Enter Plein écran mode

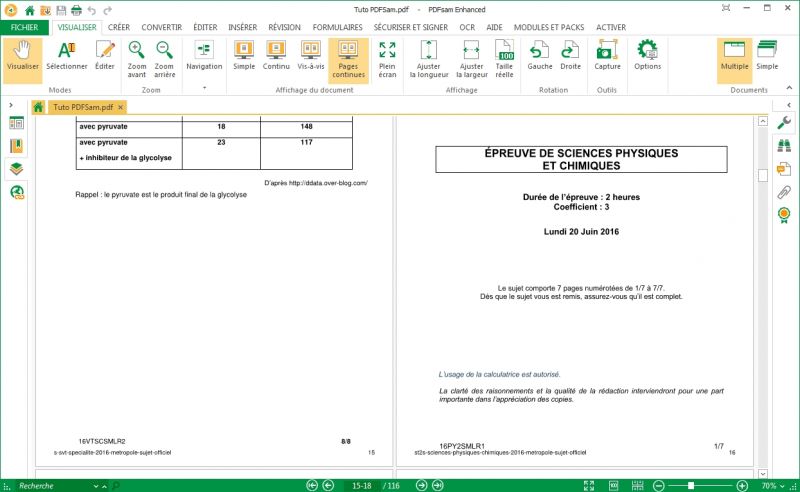click(x=387, y=60)
